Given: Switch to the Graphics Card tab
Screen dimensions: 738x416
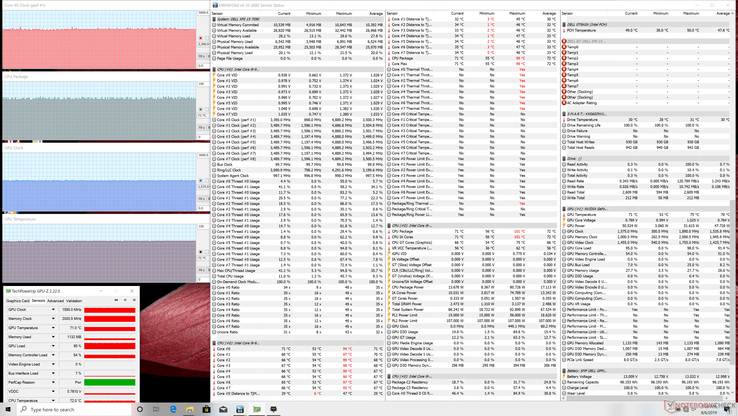Looking at the screenshot, I should tap(17, 300).
